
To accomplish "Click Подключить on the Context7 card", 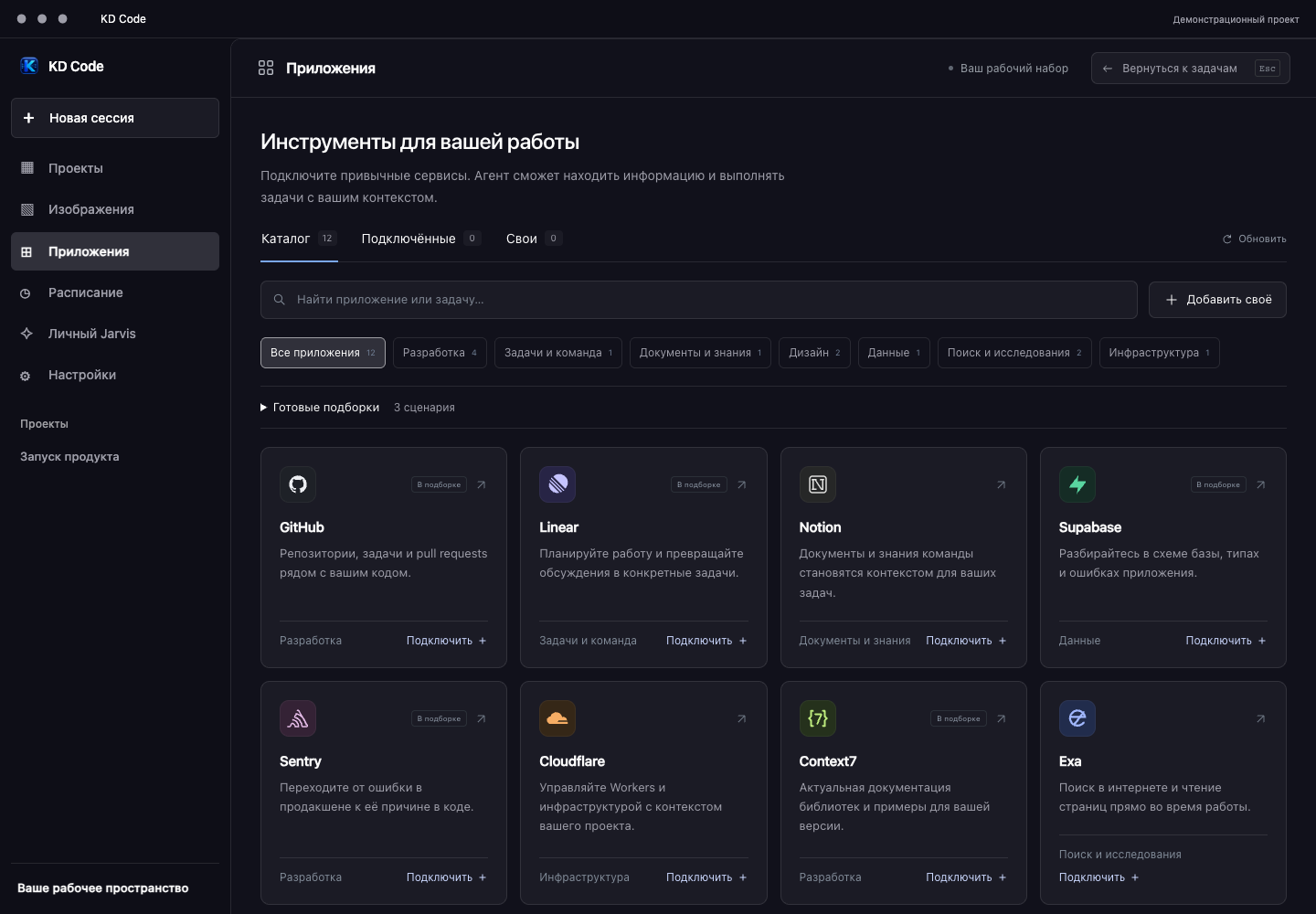I will (x=966, y=877).
